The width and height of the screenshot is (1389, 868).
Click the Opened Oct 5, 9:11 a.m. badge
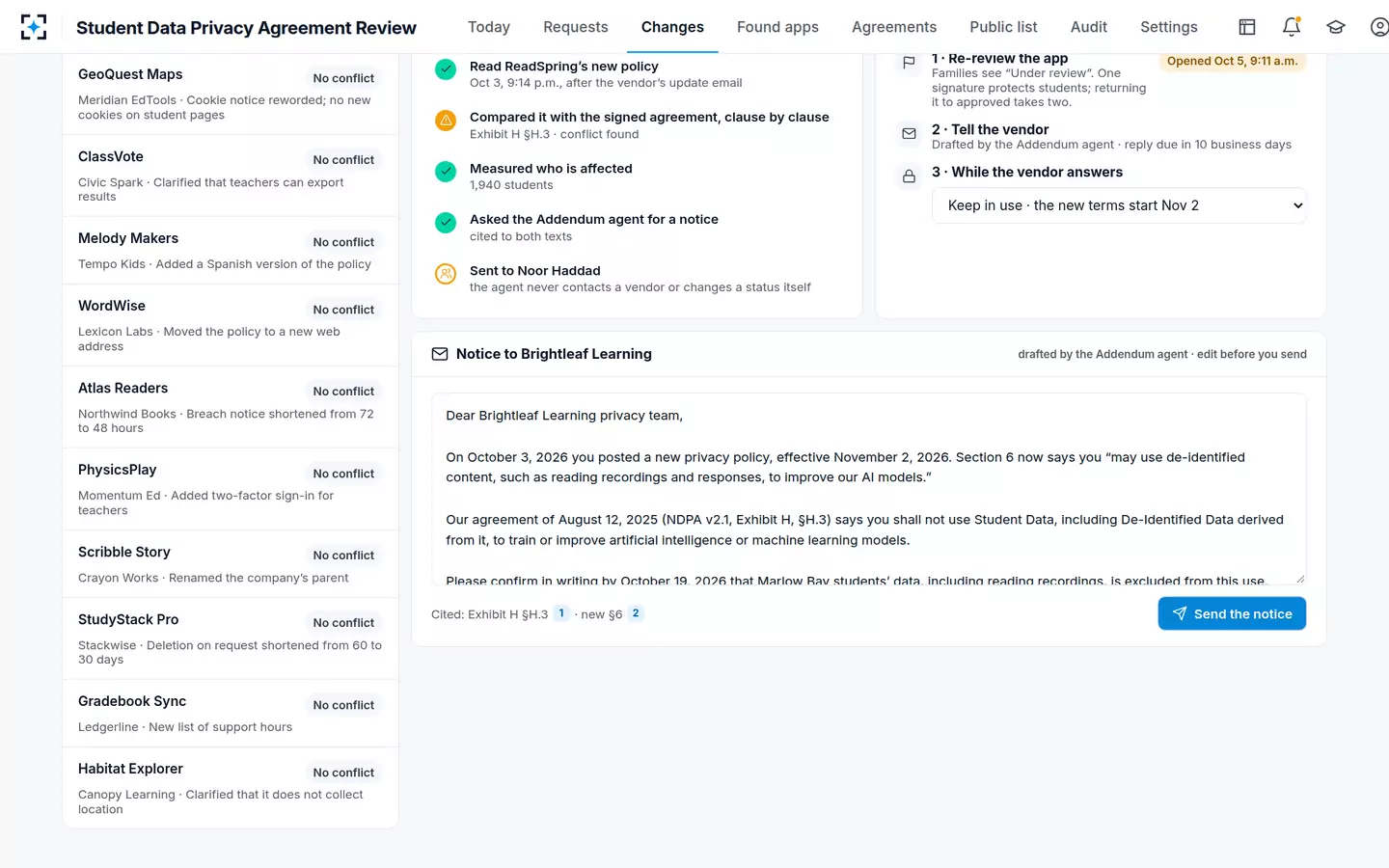pyautogui.click(x=1232, y=62)
